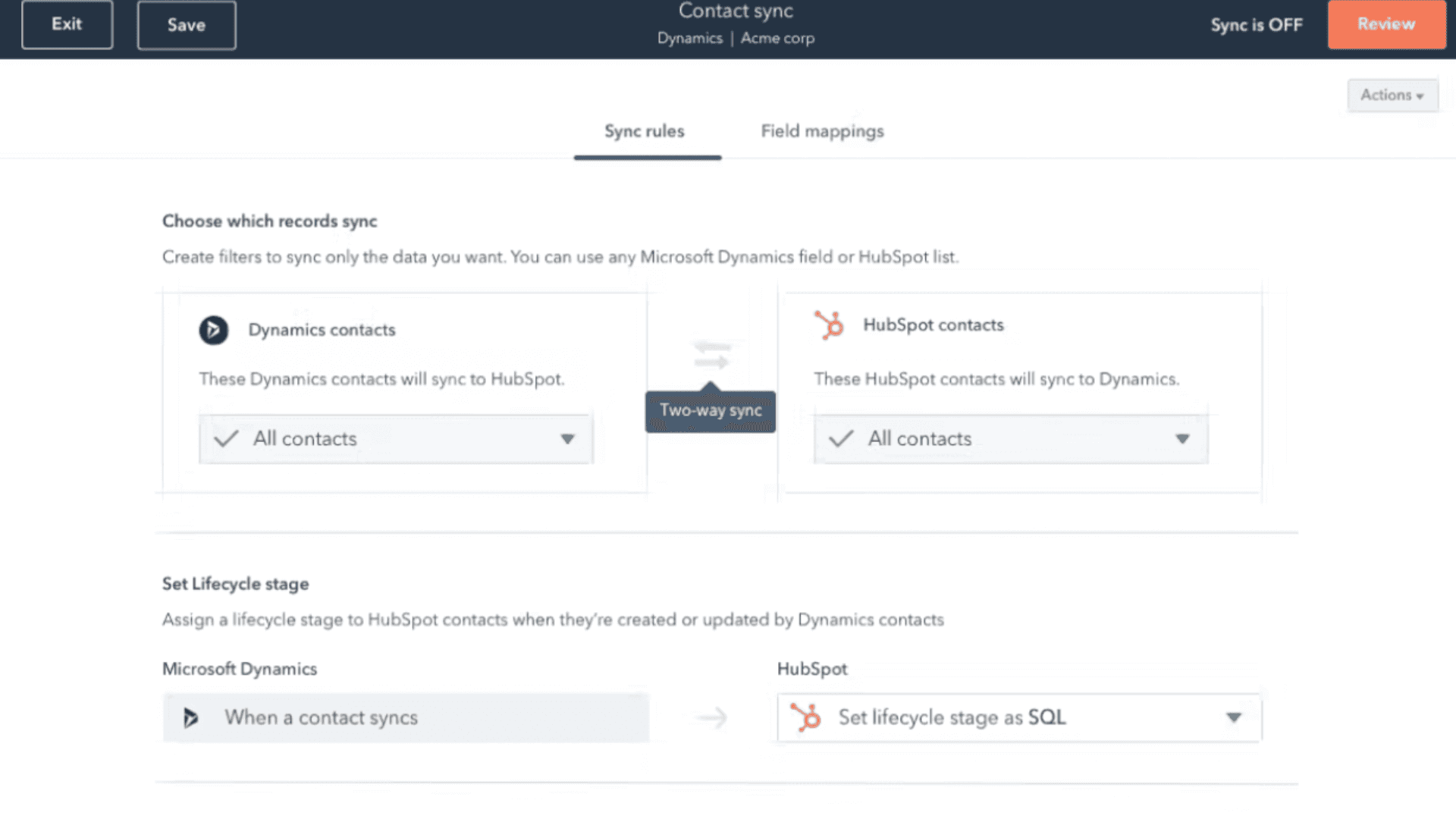Click the two-way sync arrows icon
1456x819 pixels.
tap(711, 355)
